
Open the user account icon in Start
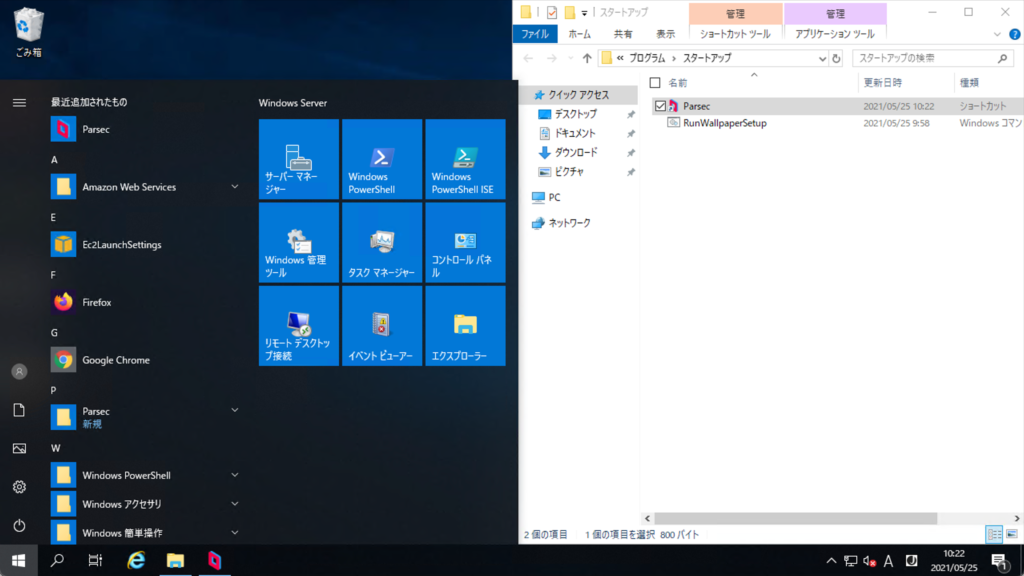[x=19, y=372]
